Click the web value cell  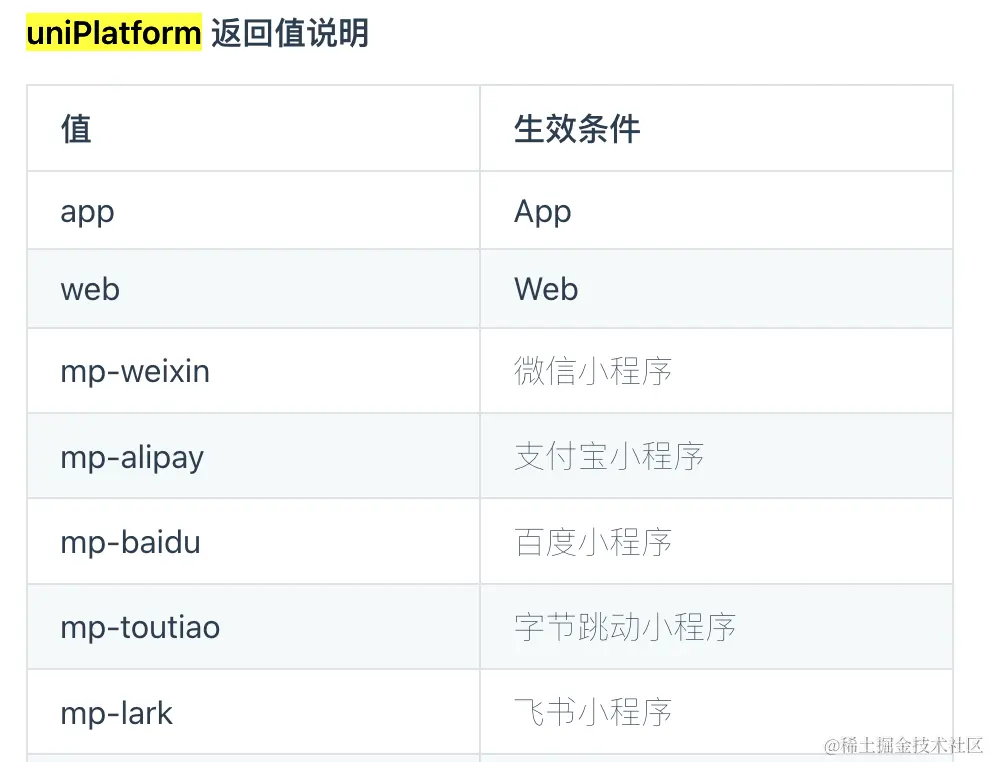253,289
